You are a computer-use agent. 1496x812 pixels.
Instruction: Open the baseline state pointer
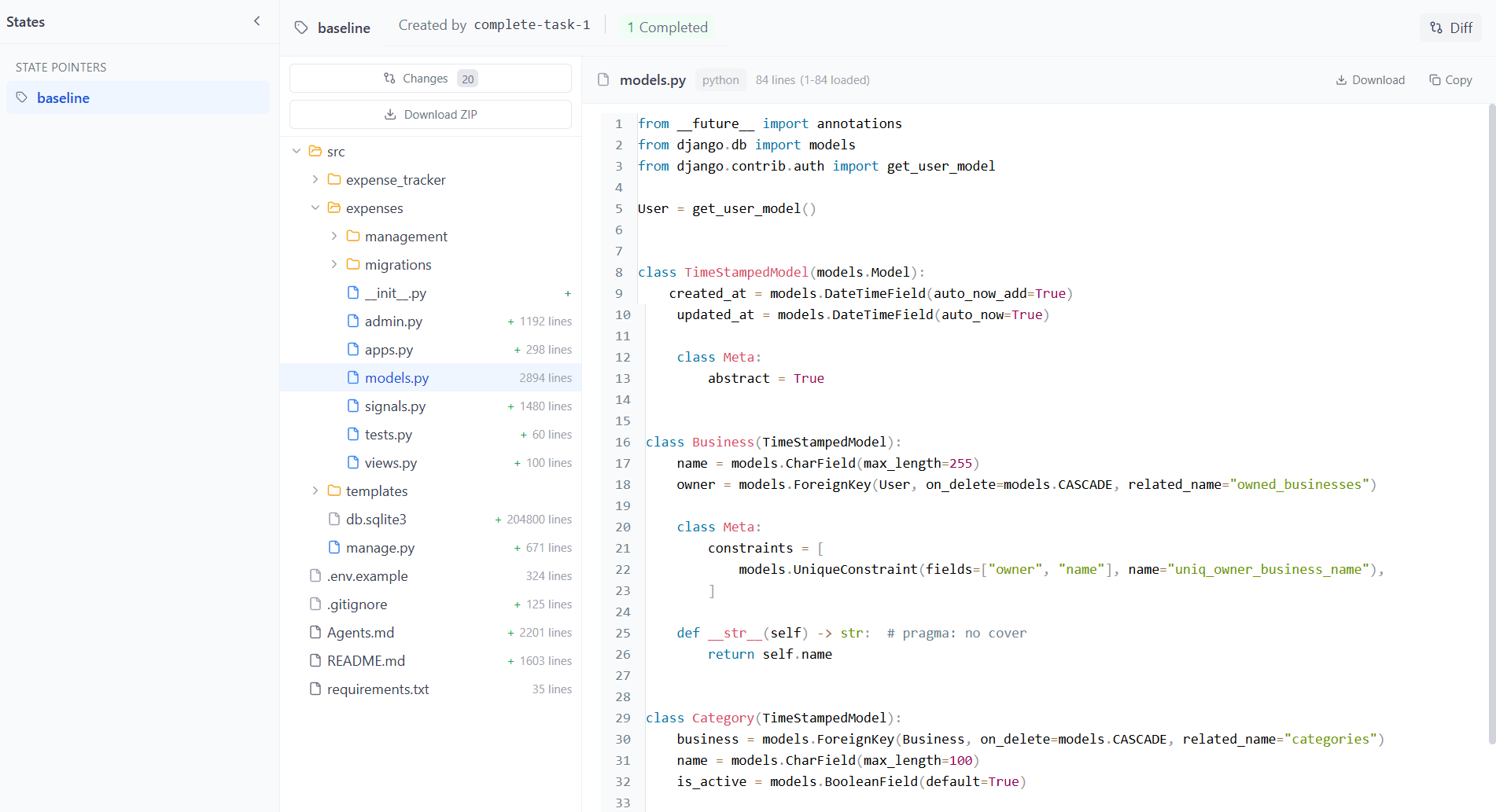(63, 97)
